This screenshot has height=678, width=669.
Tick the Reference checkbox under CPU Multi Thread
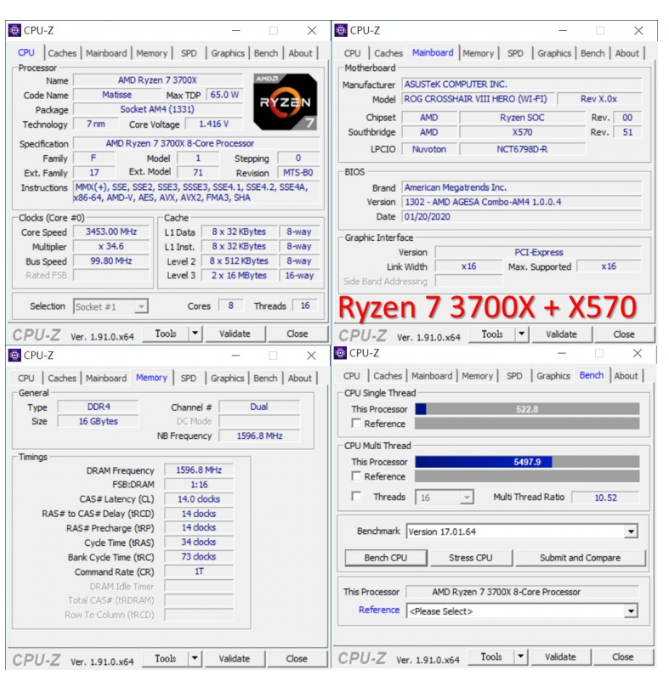(x=356, y=476)
